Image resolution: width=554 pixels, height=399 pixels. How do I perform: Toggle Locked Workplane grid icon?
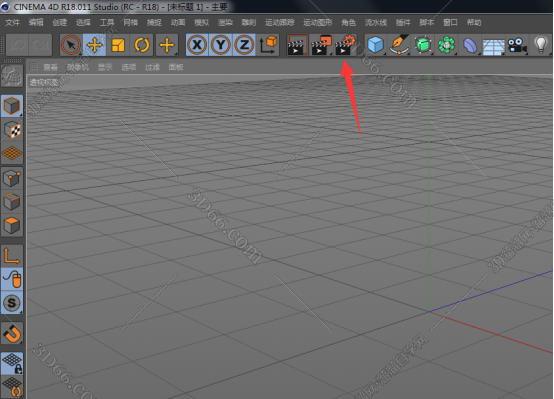pyautogui.click(x=12, y=363)
